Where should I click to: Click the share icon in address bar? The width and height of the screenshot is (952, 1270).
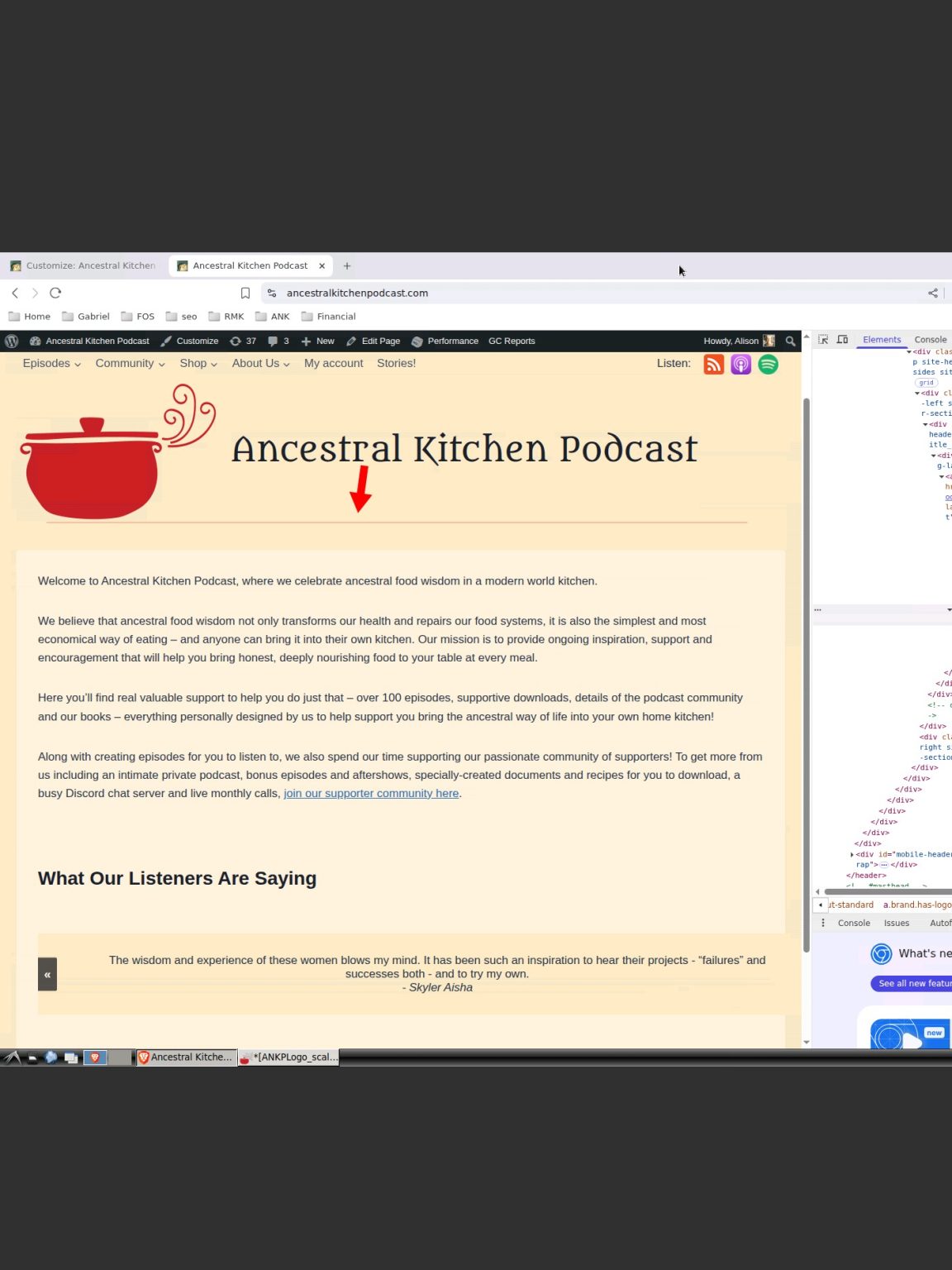point(933,293)
